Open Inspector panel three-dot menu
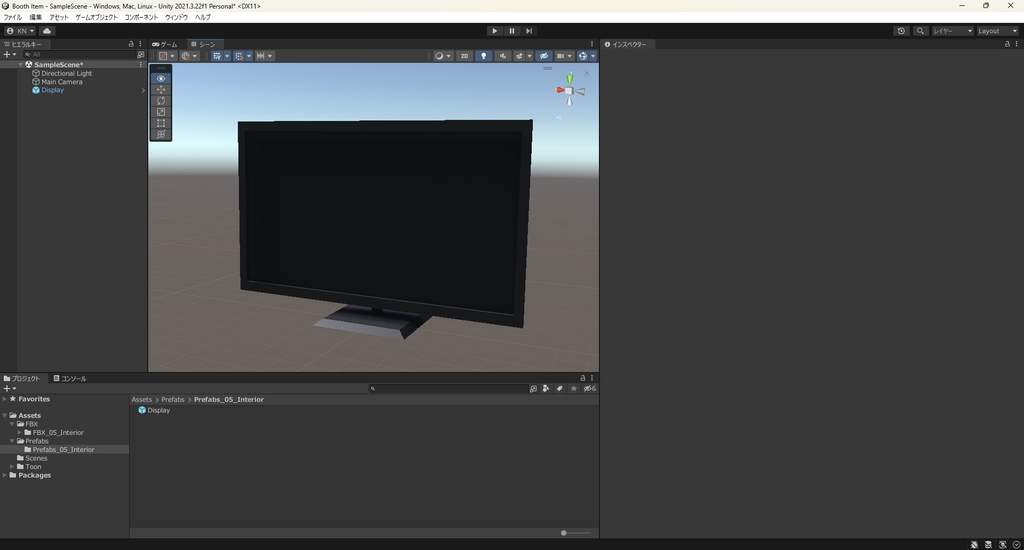Image resolution: width=1024 pixels, height=550 pixels. (1017, 44)
